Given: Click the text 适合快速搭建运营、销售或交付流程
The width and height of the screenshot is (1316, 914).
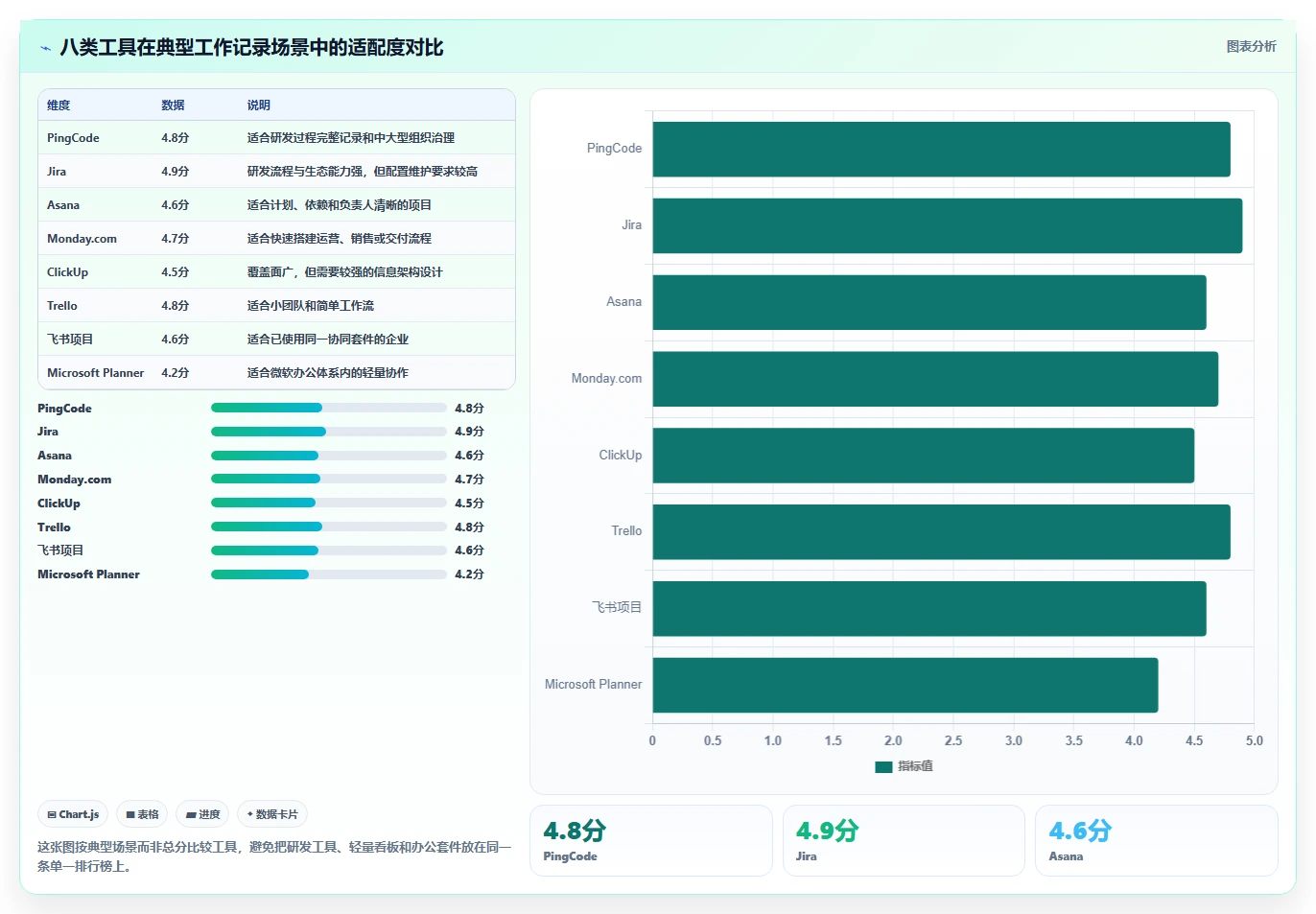Looking at the screenshot, I should [340, 239].
